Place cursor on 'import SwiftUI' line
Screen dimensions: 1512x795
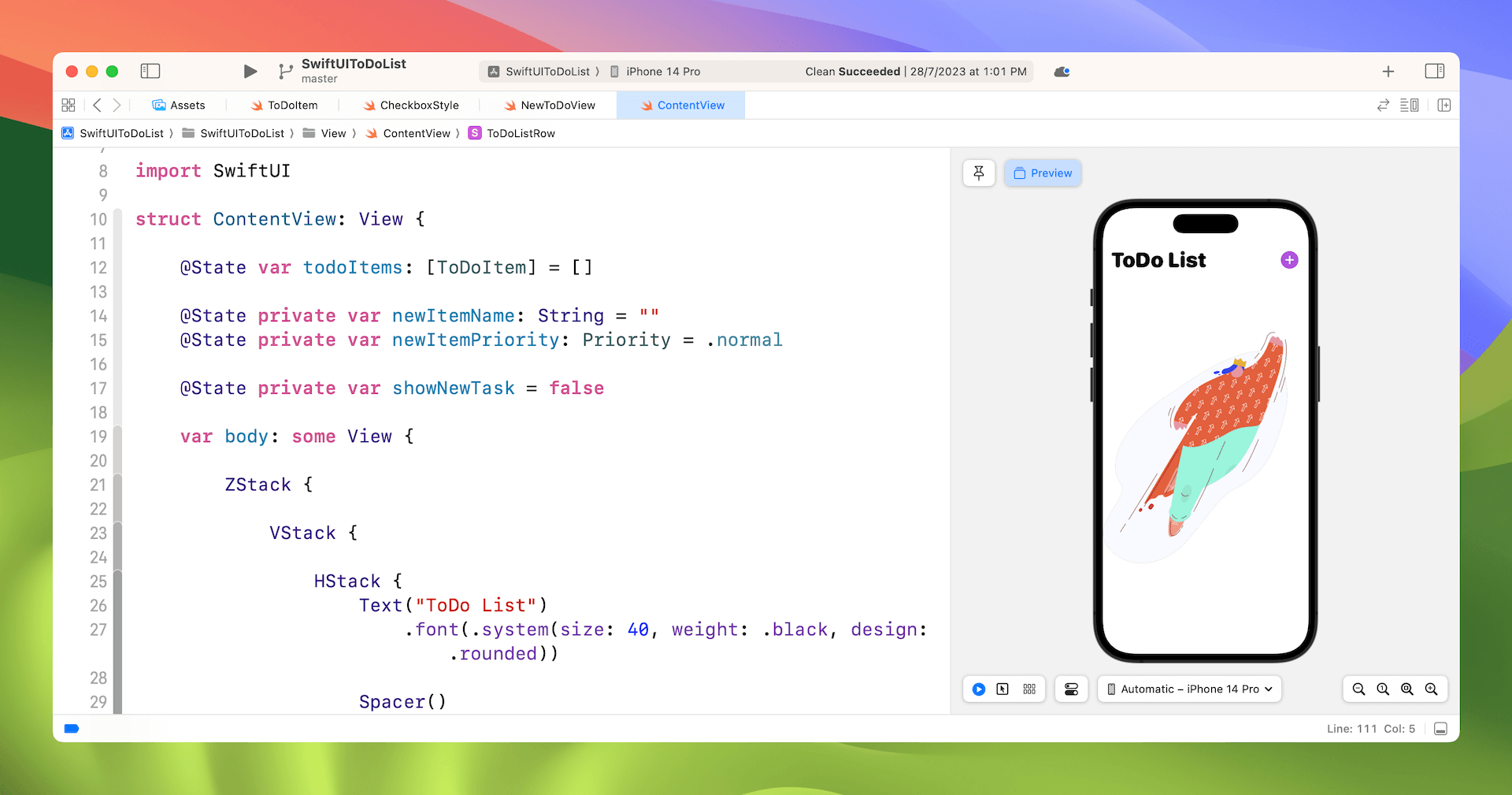213,171
